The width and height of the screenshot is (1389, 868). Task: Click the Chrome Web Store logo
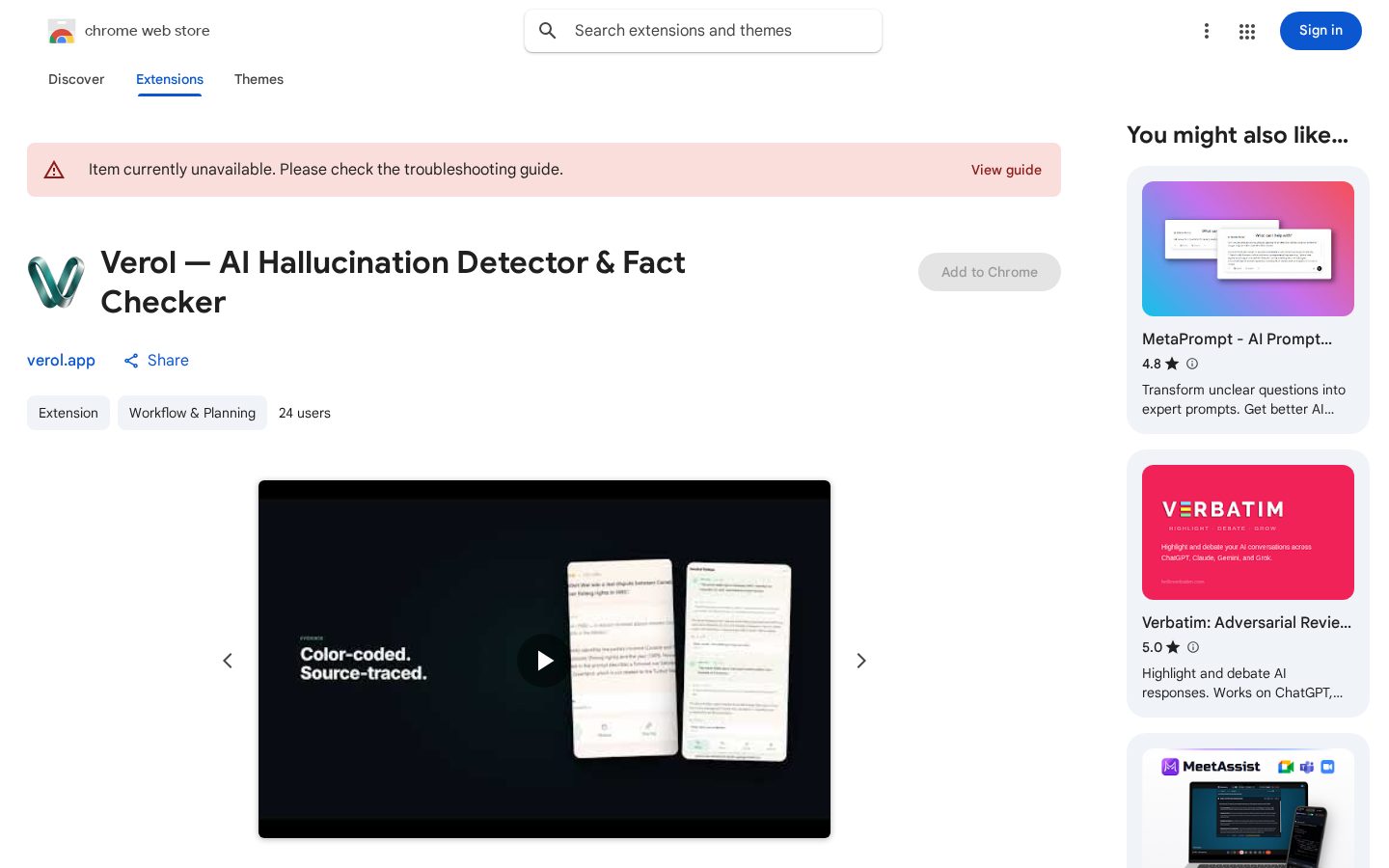click(x=62, y=31)
